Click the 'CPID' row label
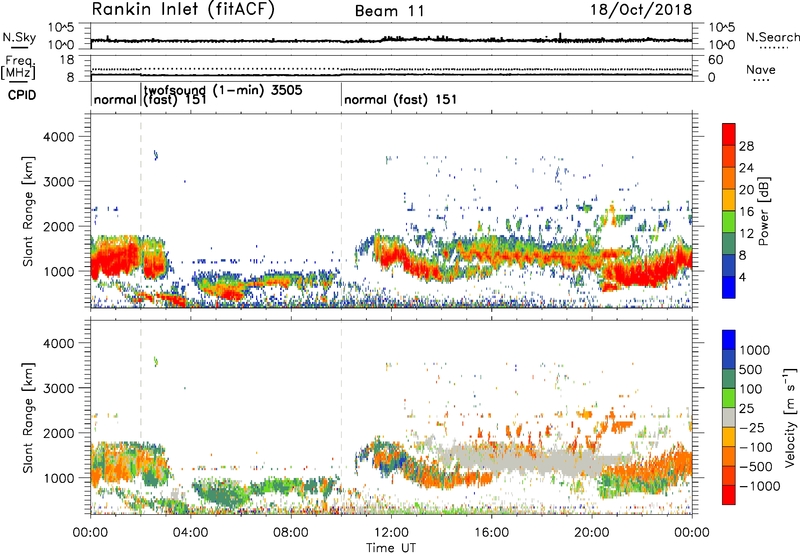The image size is (800, 554). tap(22, 95)
